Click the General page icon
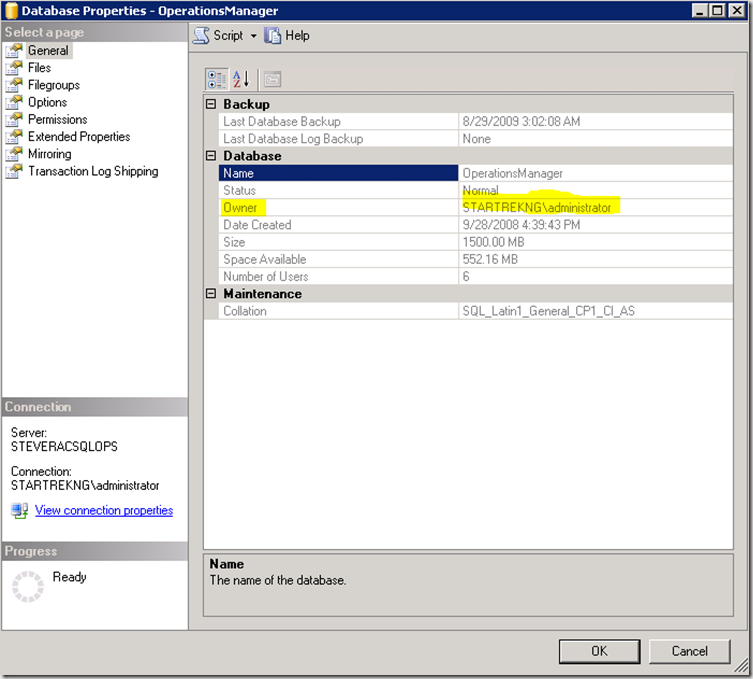The width and height of the screenshot is (753, 679). [14, 50]
